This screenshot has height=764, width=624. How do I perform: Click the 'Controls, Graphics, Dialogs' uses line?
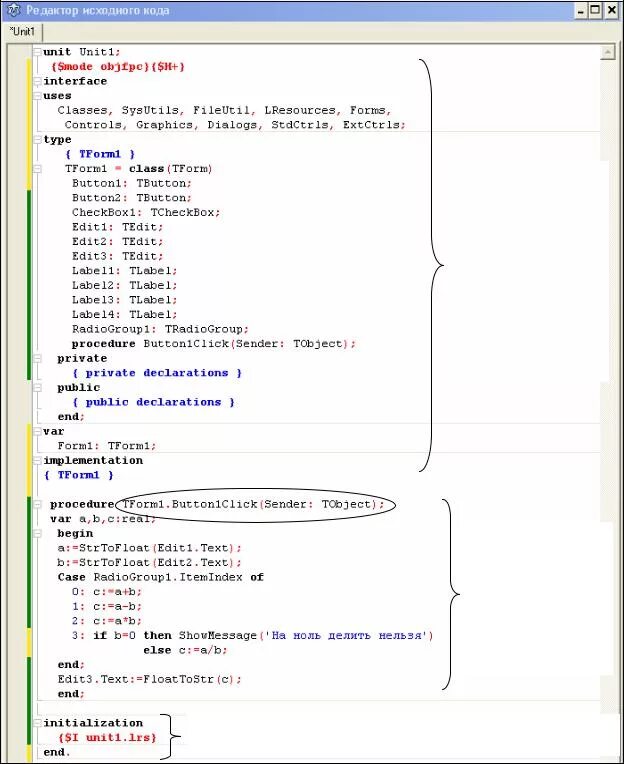click(x=235, y=125)
